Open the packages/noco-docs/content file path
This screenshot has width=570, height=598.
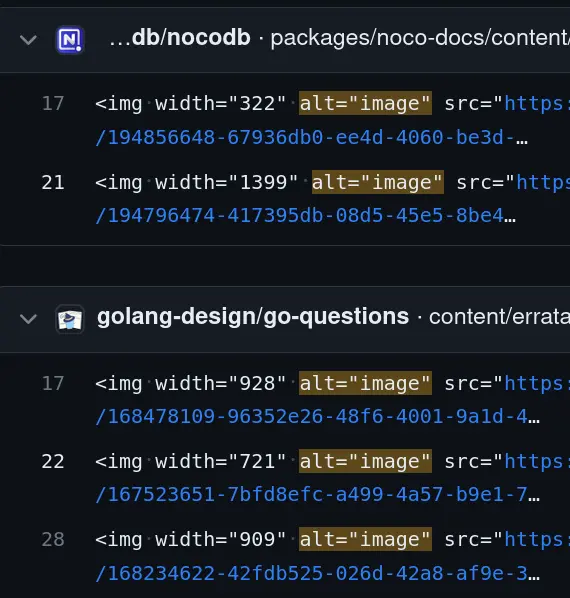(x=420, y=38)
